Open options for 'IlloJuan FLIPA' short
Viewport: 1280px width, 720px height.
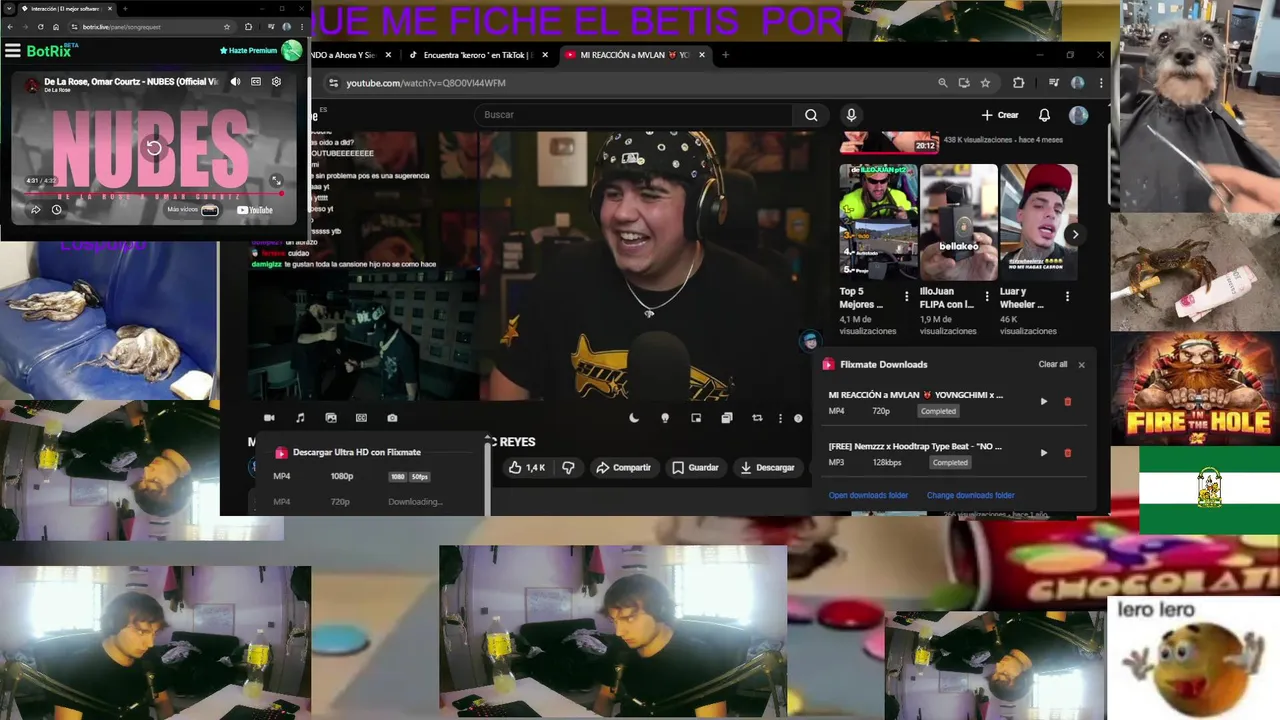pos(987,297)
